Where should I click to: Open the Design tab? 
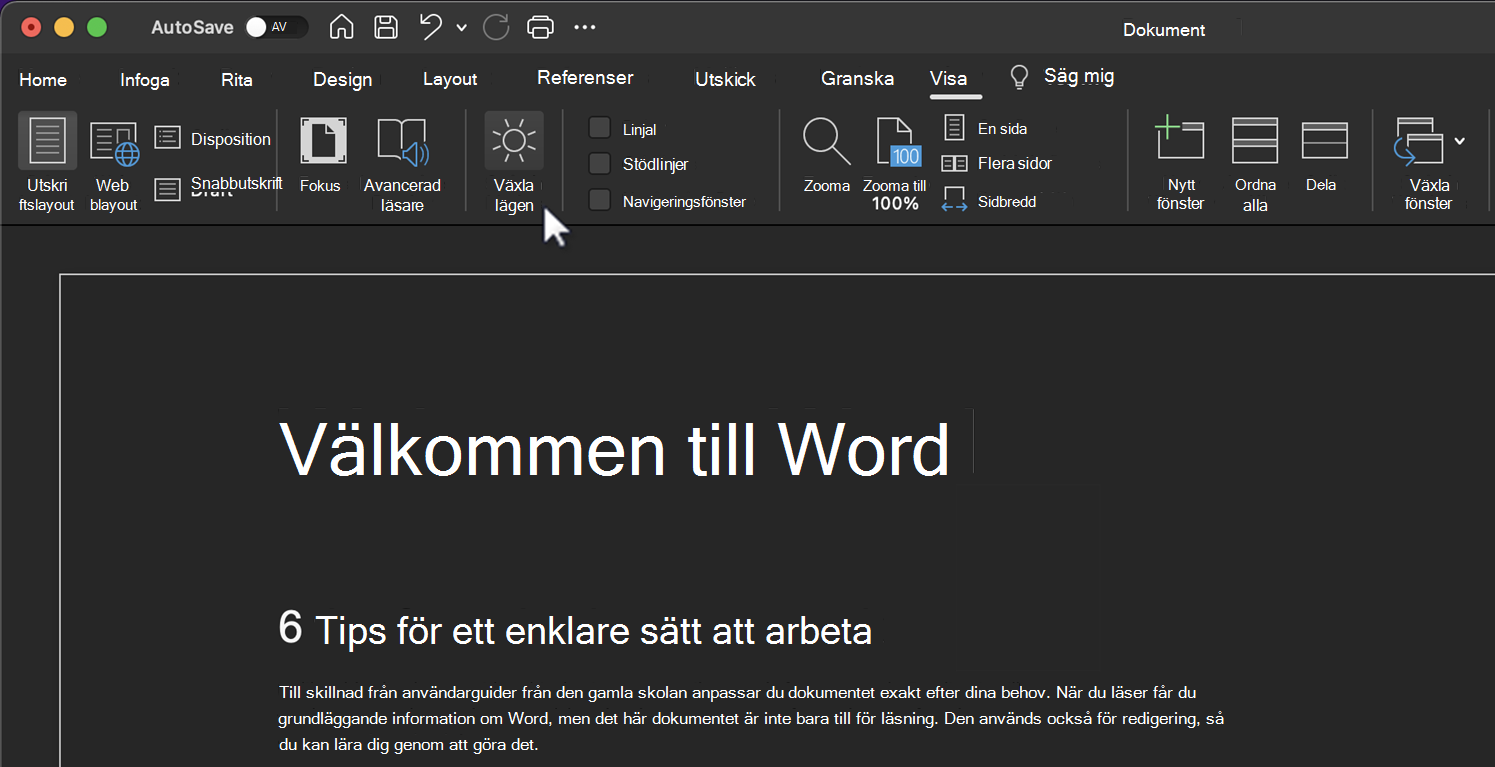[342, 80]
